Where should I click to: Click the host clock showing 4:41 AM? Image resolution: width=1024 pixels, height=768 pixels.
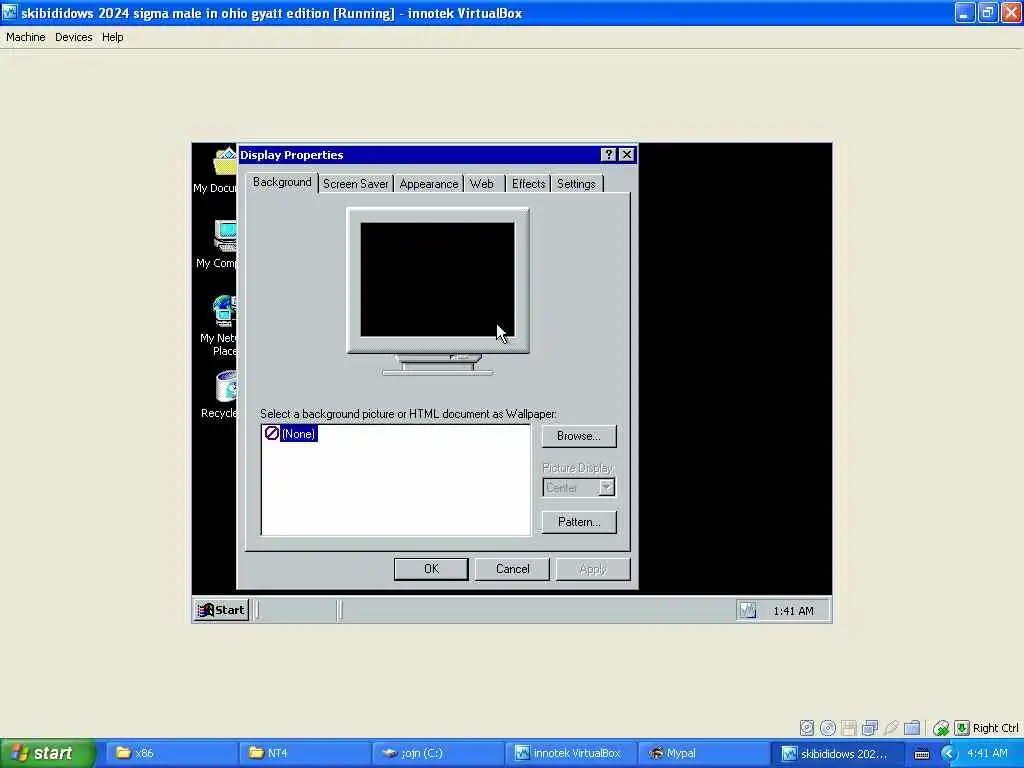point(987,753)
